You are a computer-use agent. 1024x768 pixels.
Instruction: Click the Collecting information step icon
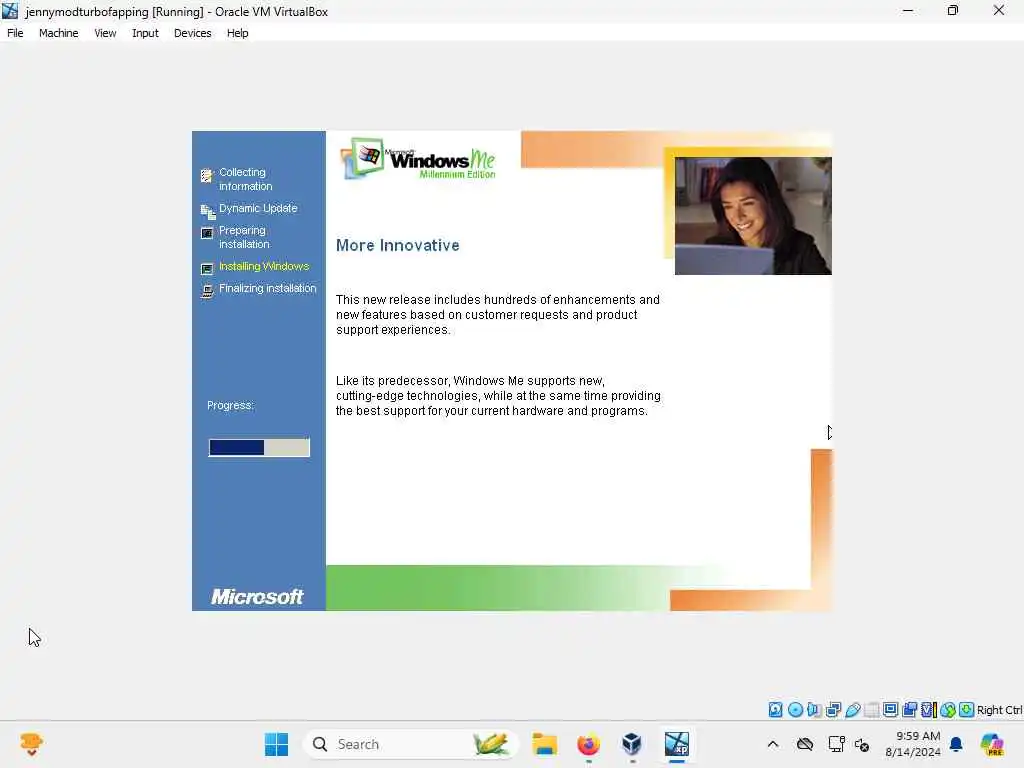pyautogui.click(x=207, y=176)
